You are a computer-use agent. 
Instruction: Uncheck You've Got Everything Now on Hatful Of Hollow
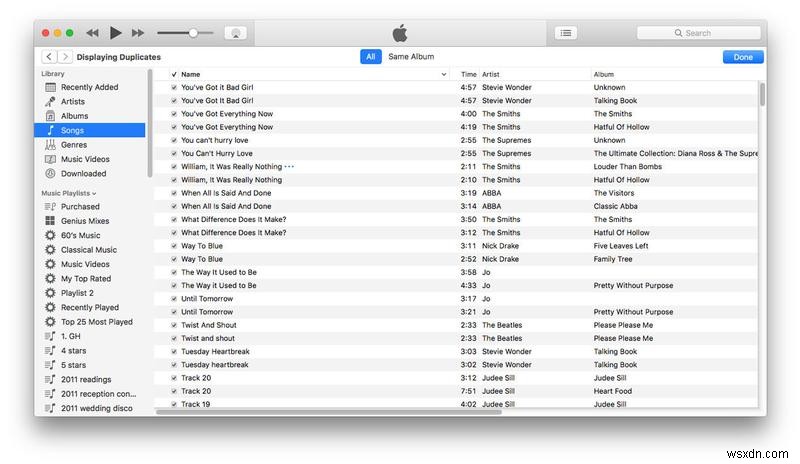pos(174,127)
